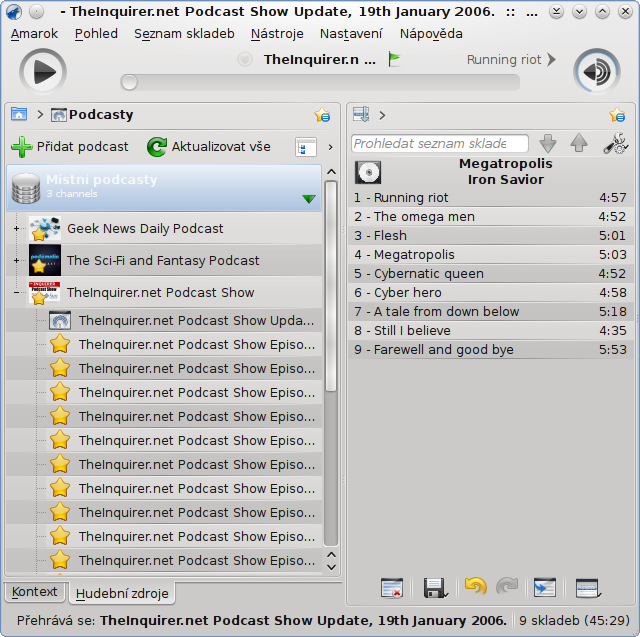Click the volume speaker knob
Viewport: 640px width, 637px height.
pos(597,72)
